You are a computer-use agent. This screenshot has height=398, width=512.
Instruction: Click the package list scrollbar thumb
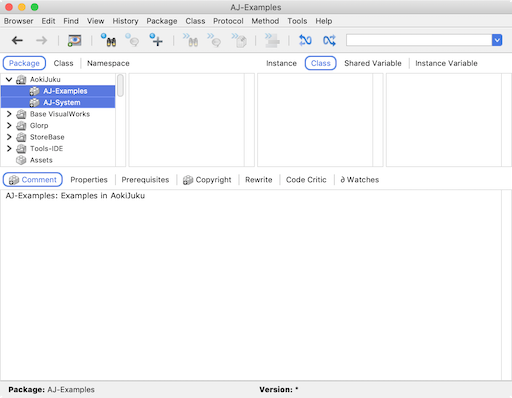coord(120,86)
